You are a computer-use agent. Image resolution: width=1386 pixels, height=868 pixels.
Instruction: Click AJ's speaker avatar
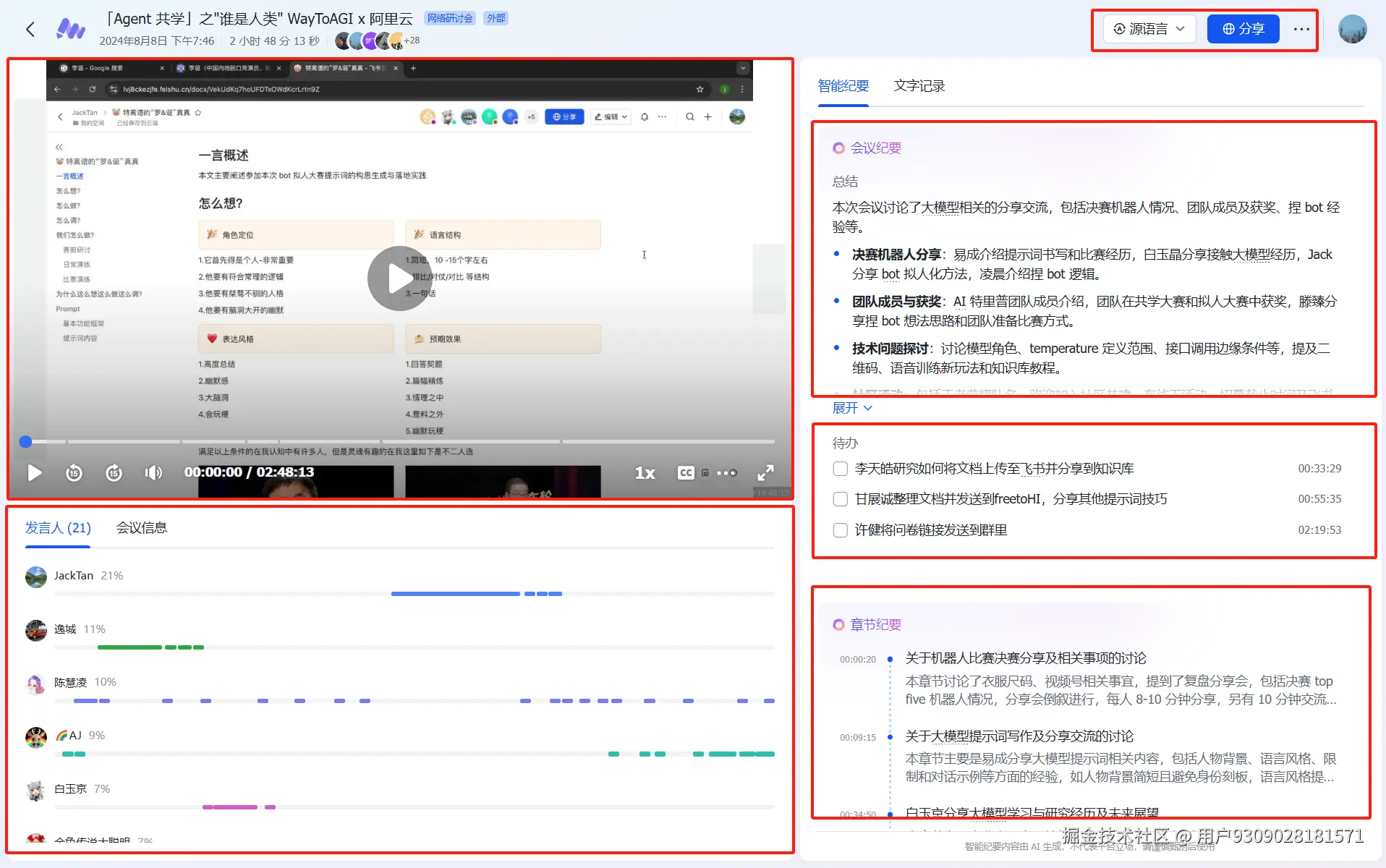tap(36, 737)
